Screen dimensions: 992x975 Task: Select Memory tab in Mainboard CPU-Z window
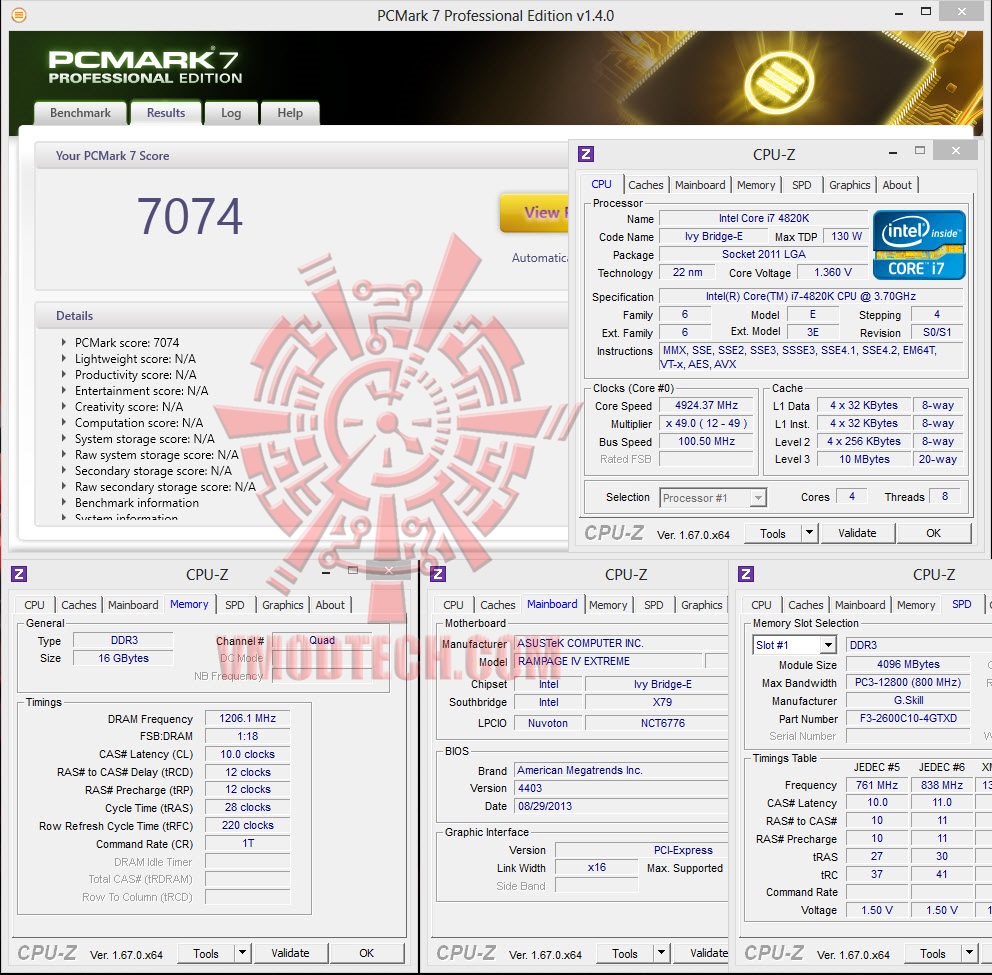click(607, 605)
